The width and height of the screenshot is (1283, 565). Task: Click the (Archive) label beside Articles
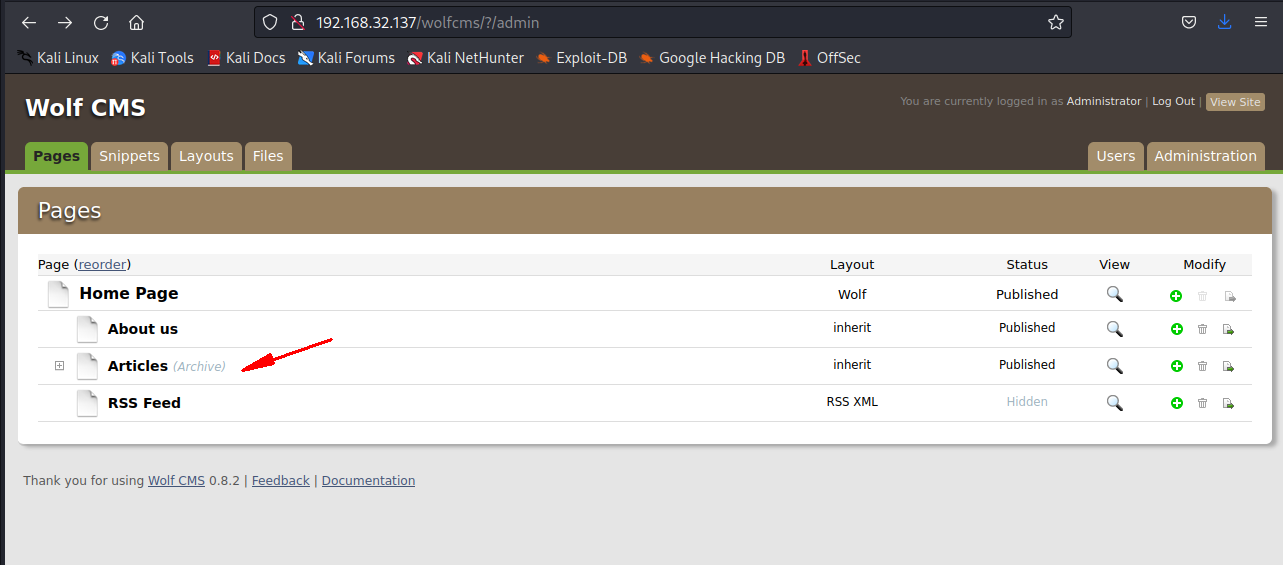pos(199,367)
